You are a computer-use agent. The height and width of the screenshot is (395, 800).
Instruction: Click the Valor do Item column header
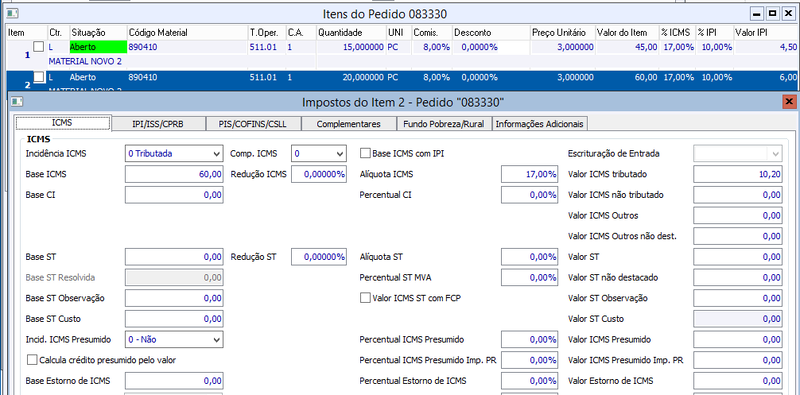(628, 33)
